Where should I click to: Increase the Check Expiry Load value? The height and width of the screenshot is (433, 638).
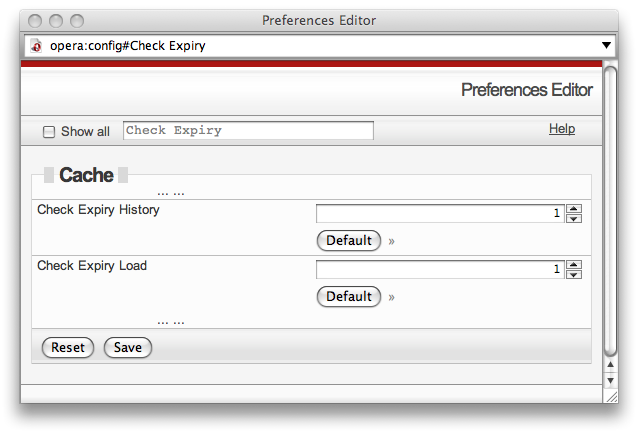pos(574,265)
